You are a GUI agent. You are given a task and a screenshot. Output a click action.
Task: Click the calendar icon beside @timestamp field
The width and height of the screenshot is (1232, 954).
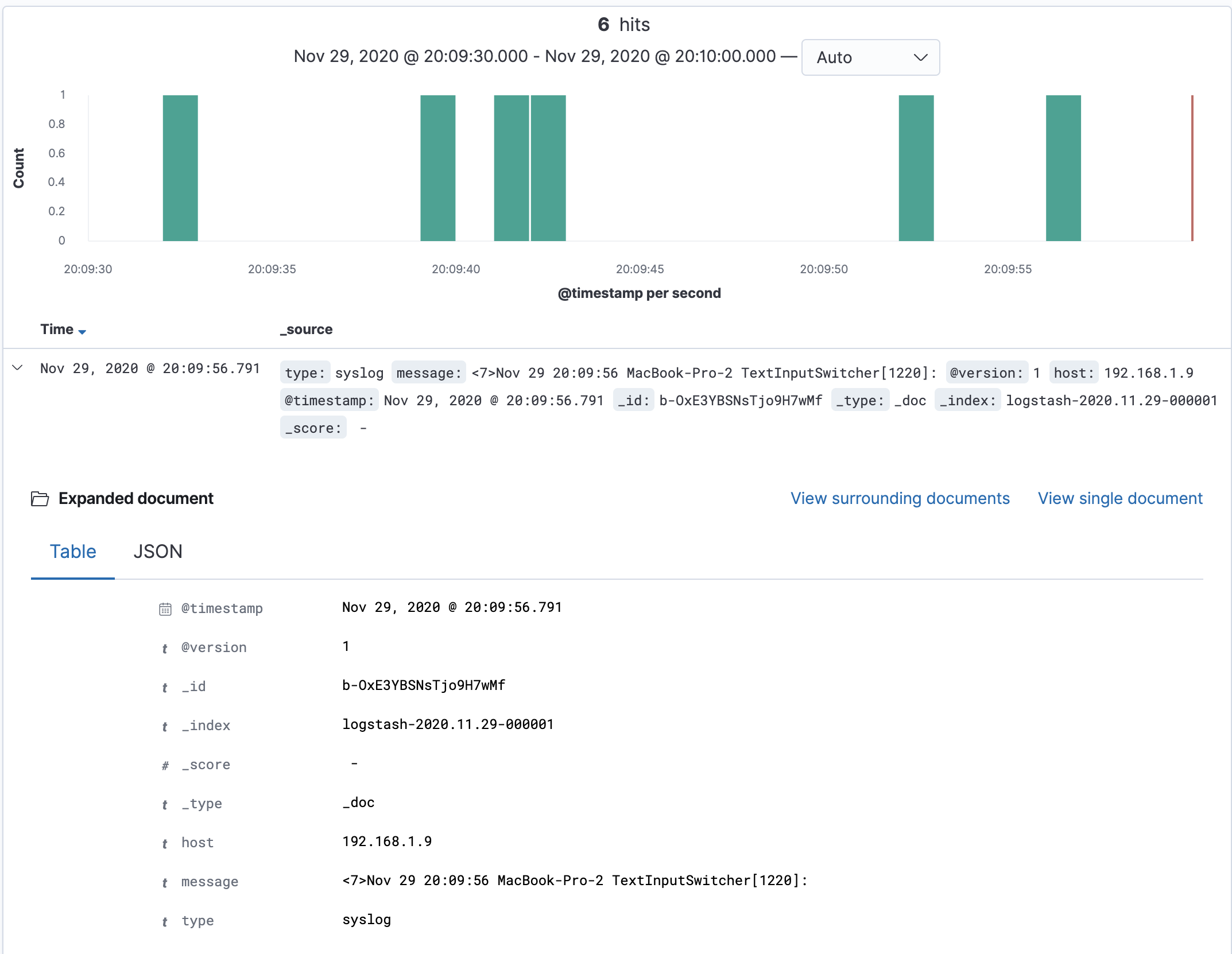coord(165,609)
